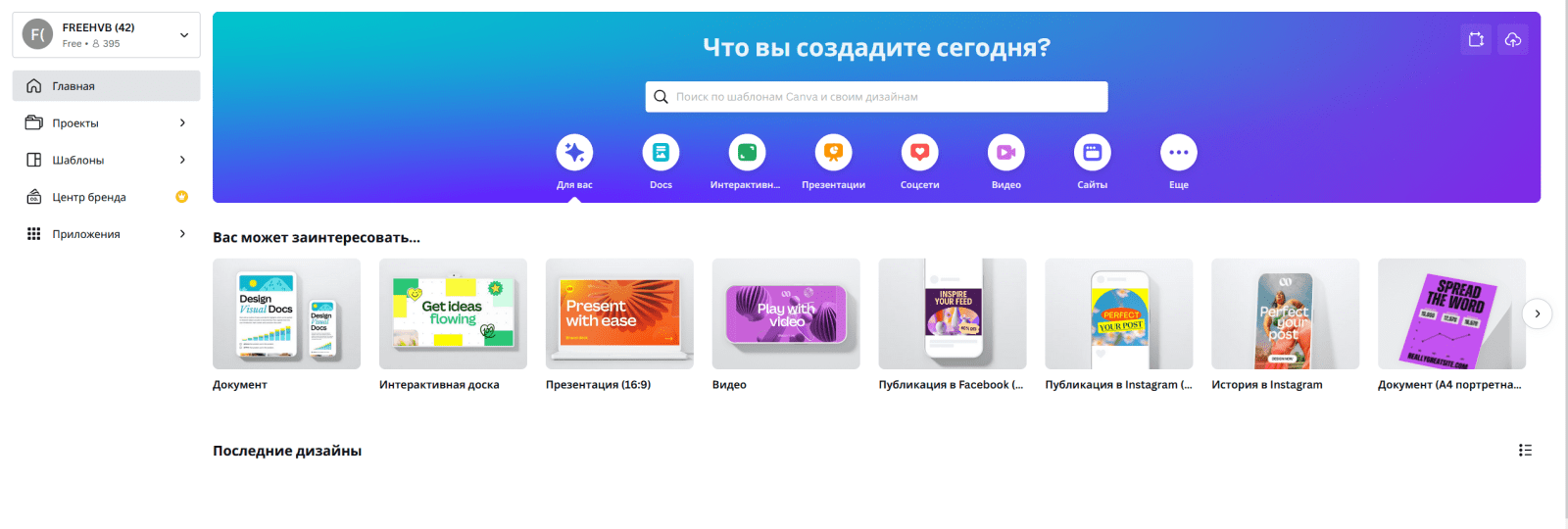
Task: Expand the 'Проекты' sidebar submenu
Action: 182,123
